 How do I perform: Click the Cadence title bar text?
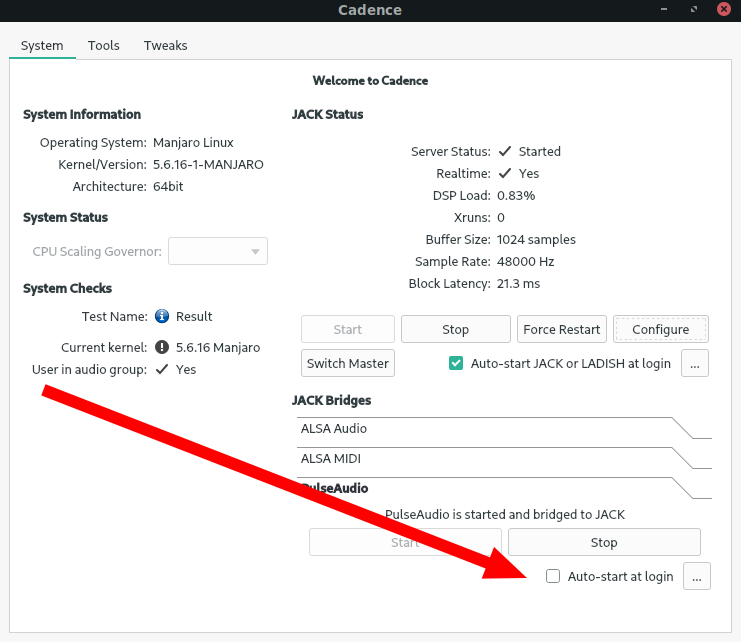coord(370,10)
